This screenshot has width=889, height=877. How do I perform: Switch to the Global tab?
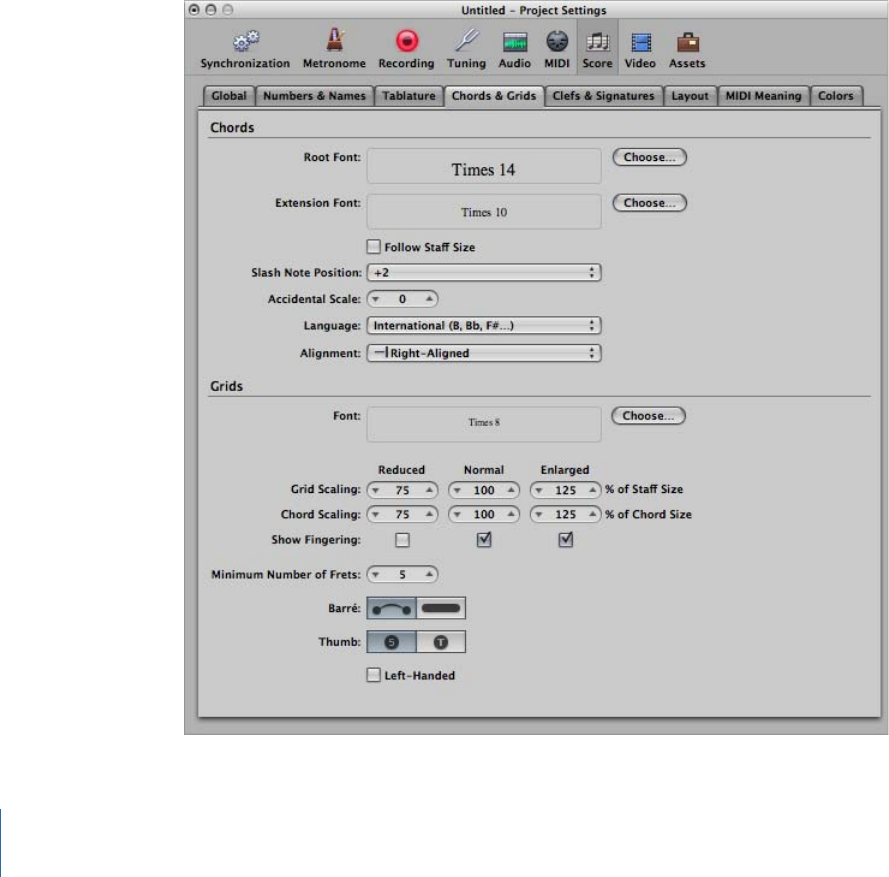[229, 96]
